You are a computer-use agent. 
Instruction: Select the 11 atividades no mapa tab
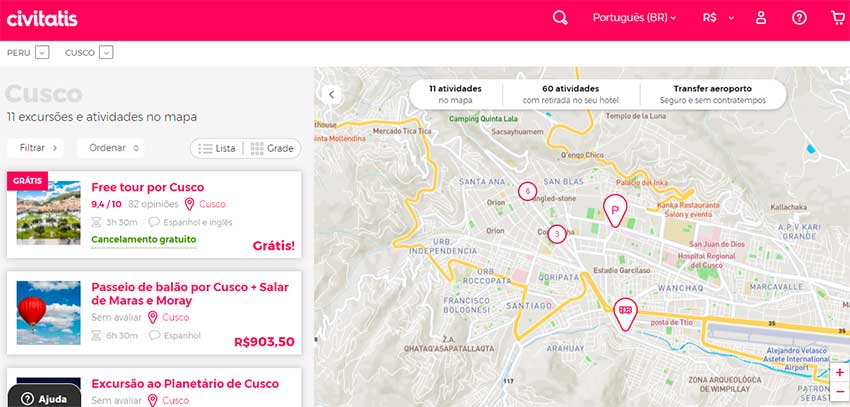455,94
